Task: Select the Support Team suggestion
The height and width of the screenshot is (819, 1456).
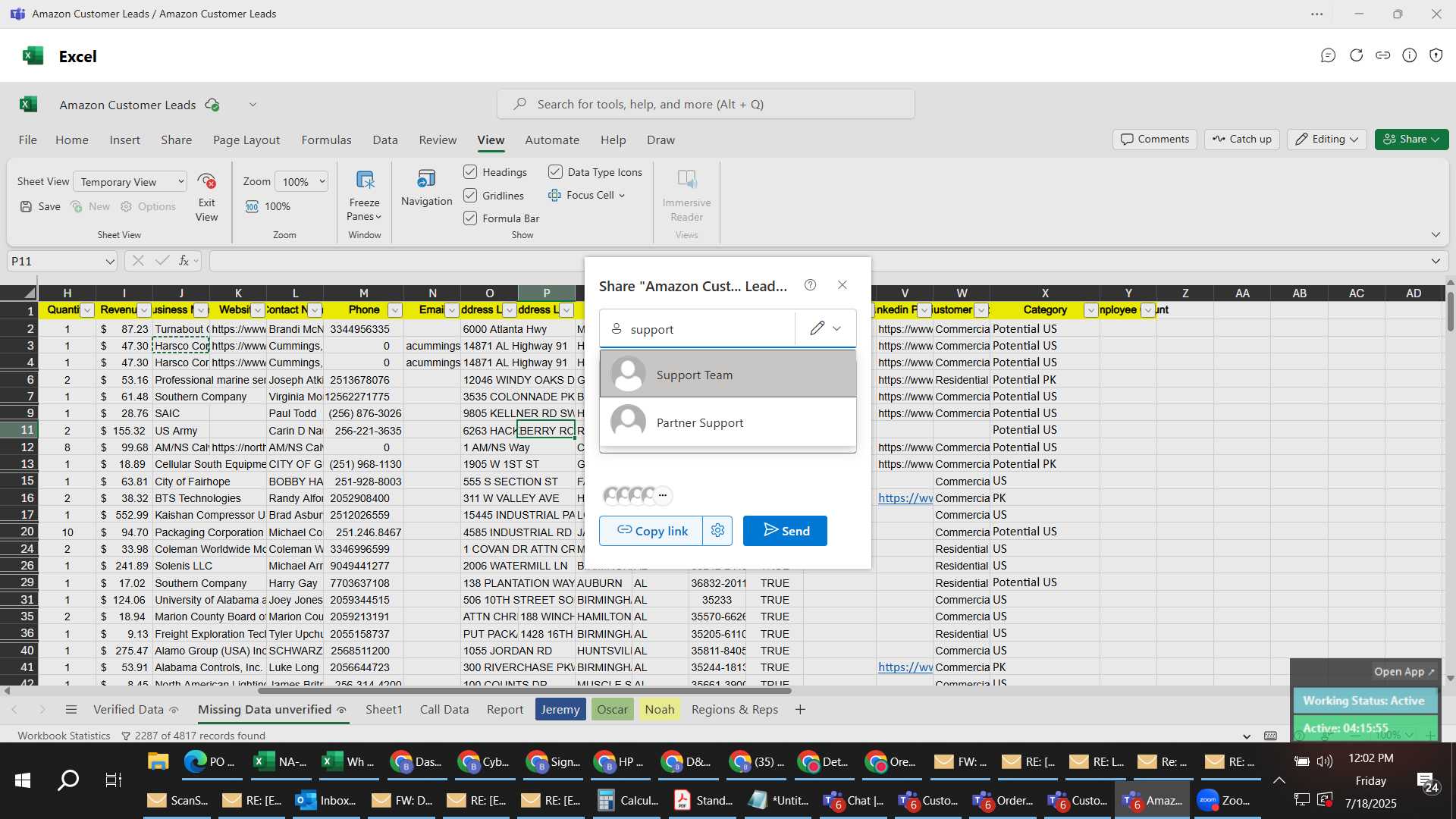Action: 728,375
